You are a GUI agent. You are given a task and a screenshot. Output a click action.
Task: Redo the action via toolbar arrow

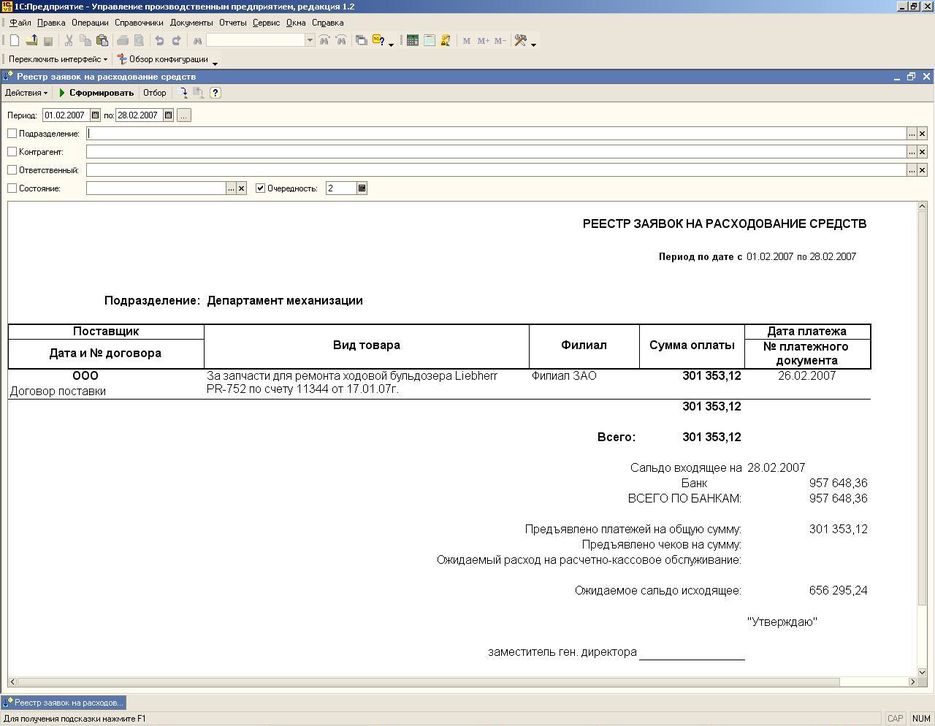pyautogui.click(x=176, y=41)
